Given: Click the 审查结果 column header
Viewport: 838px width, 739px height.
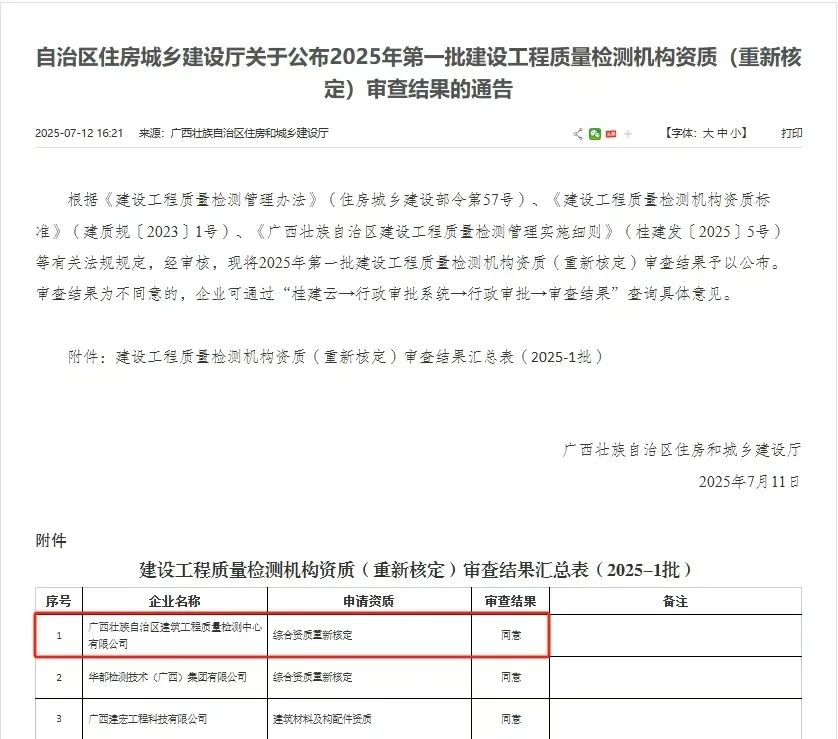Looking at the screenshot, I should pos(510,601).
